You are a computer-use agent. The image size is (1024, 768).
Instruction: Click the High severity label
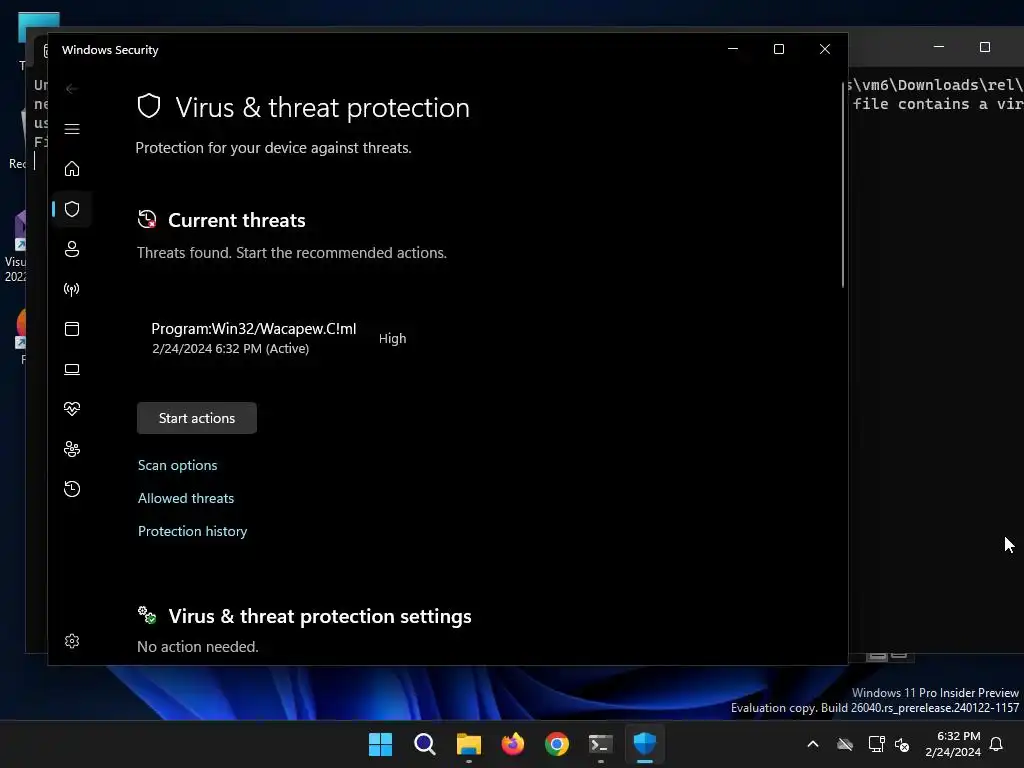click(392, 338)
